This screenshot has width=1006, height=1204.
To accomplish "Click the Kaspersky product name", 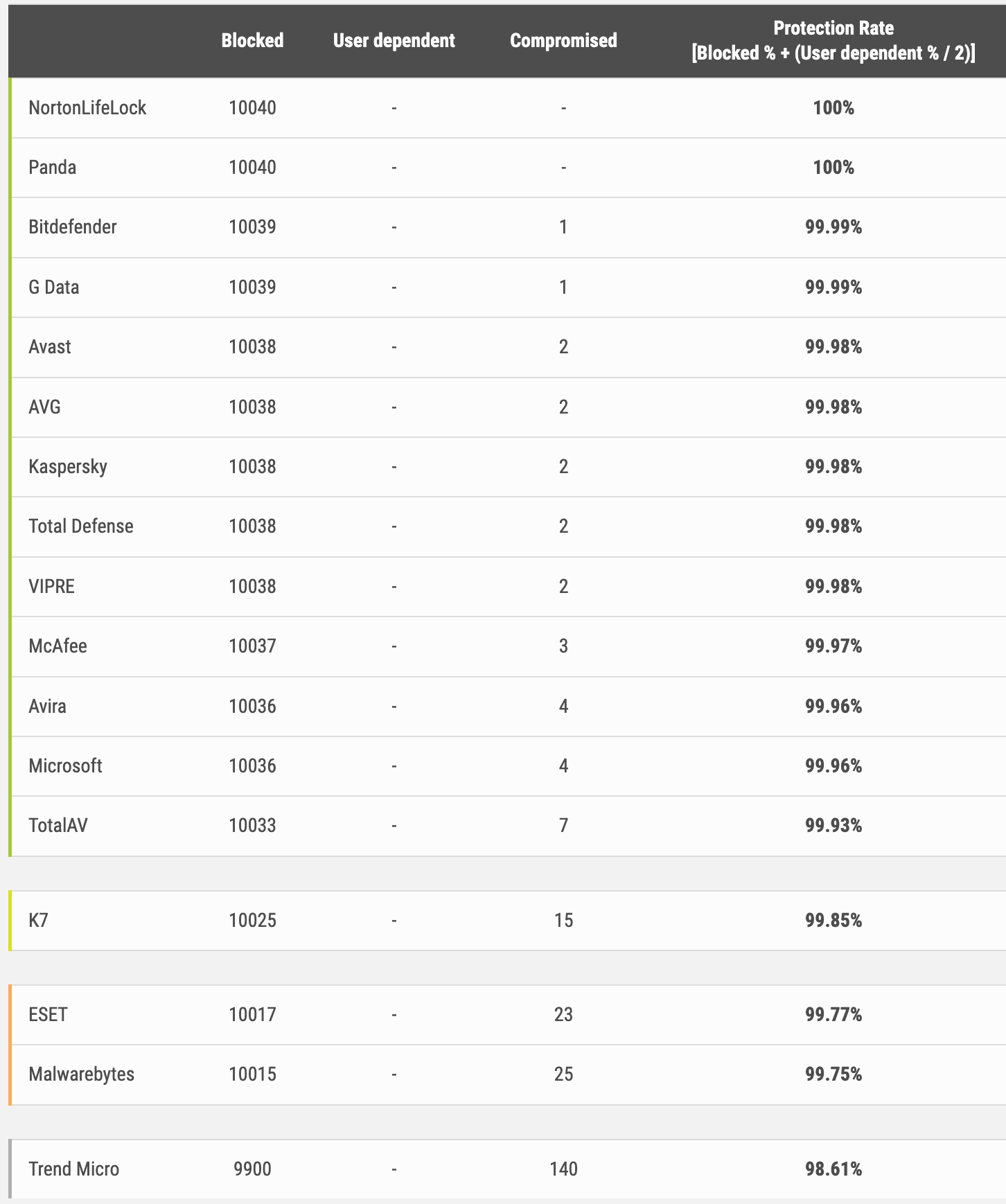I will [68, 467].
